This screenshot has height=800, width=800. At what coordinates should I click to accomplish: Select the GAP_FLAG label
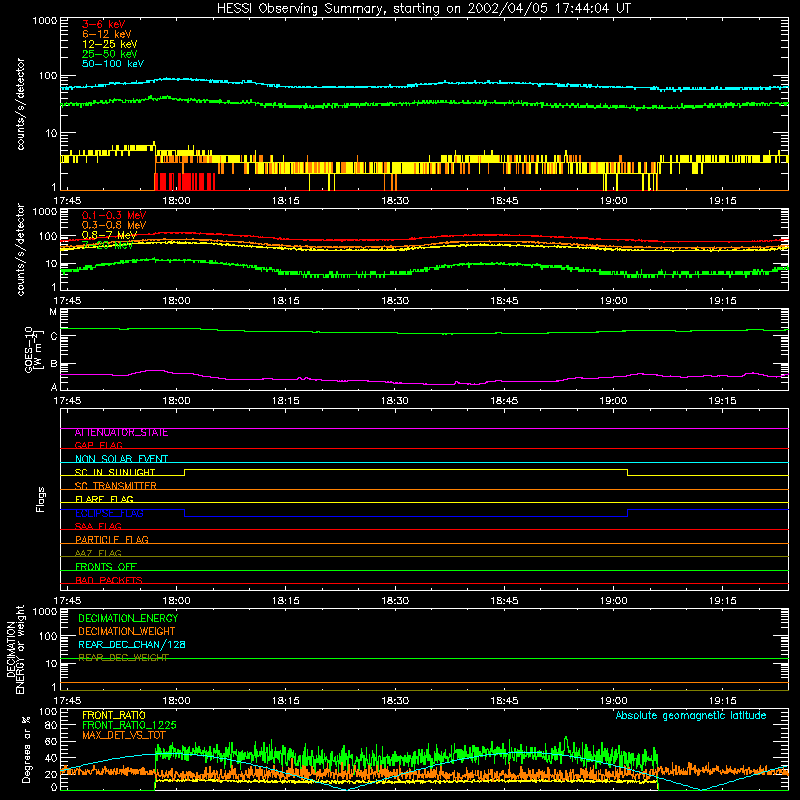(x=98, y=445)
